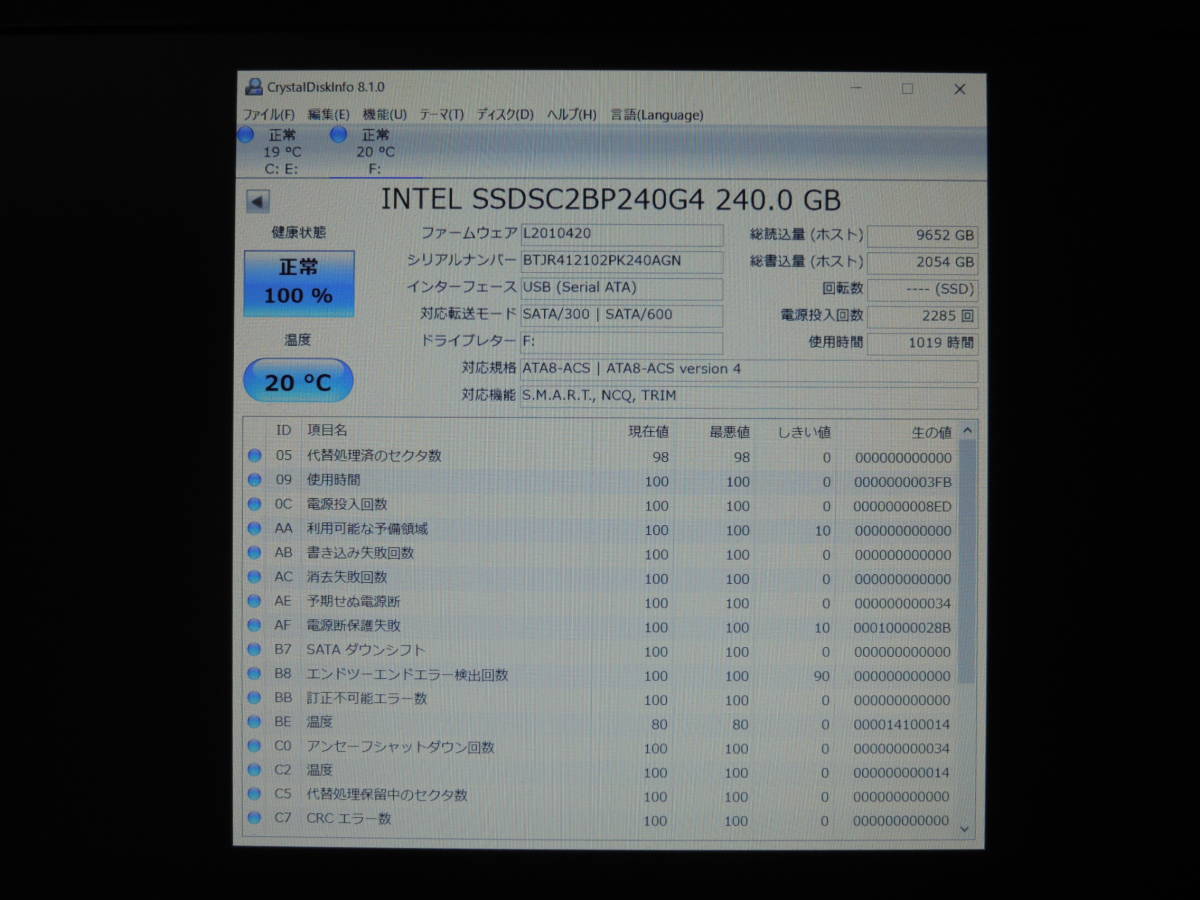Open the テーマ(T) menu
The width and height of the screenshot is (1200, 900).
(x=441, y=114)
